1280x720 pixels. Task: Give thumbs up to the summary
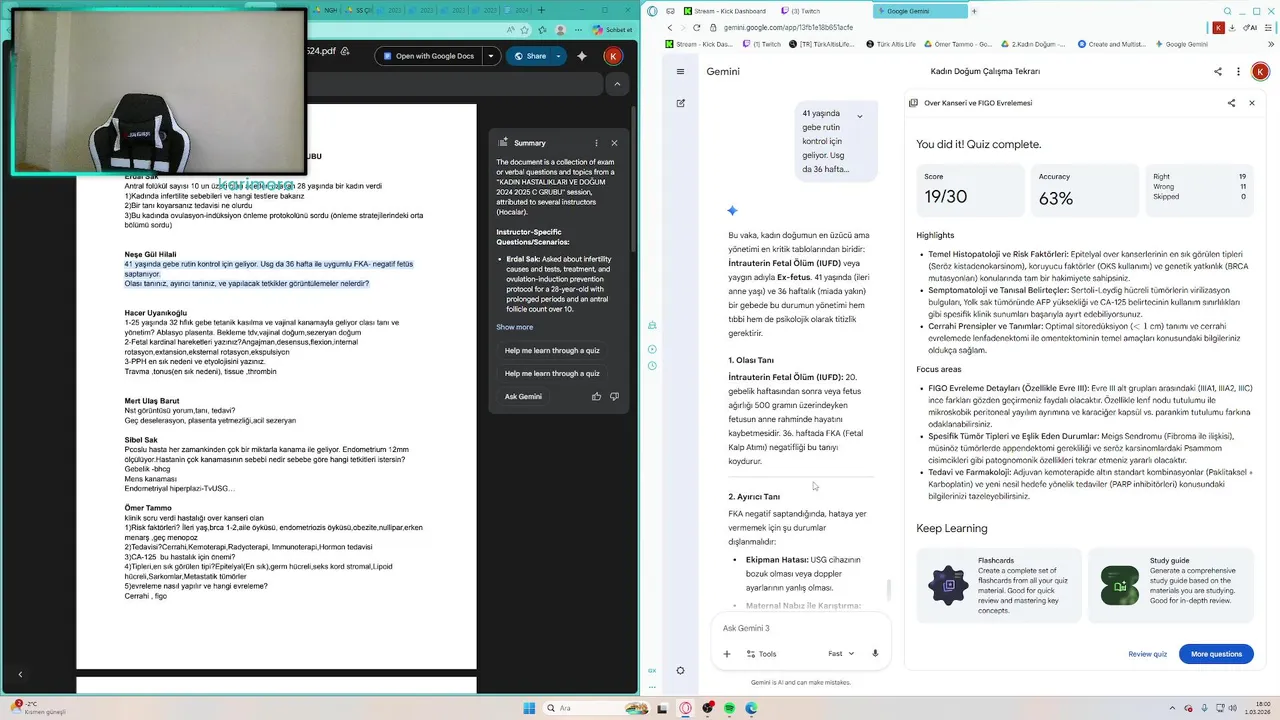point(596,397)
